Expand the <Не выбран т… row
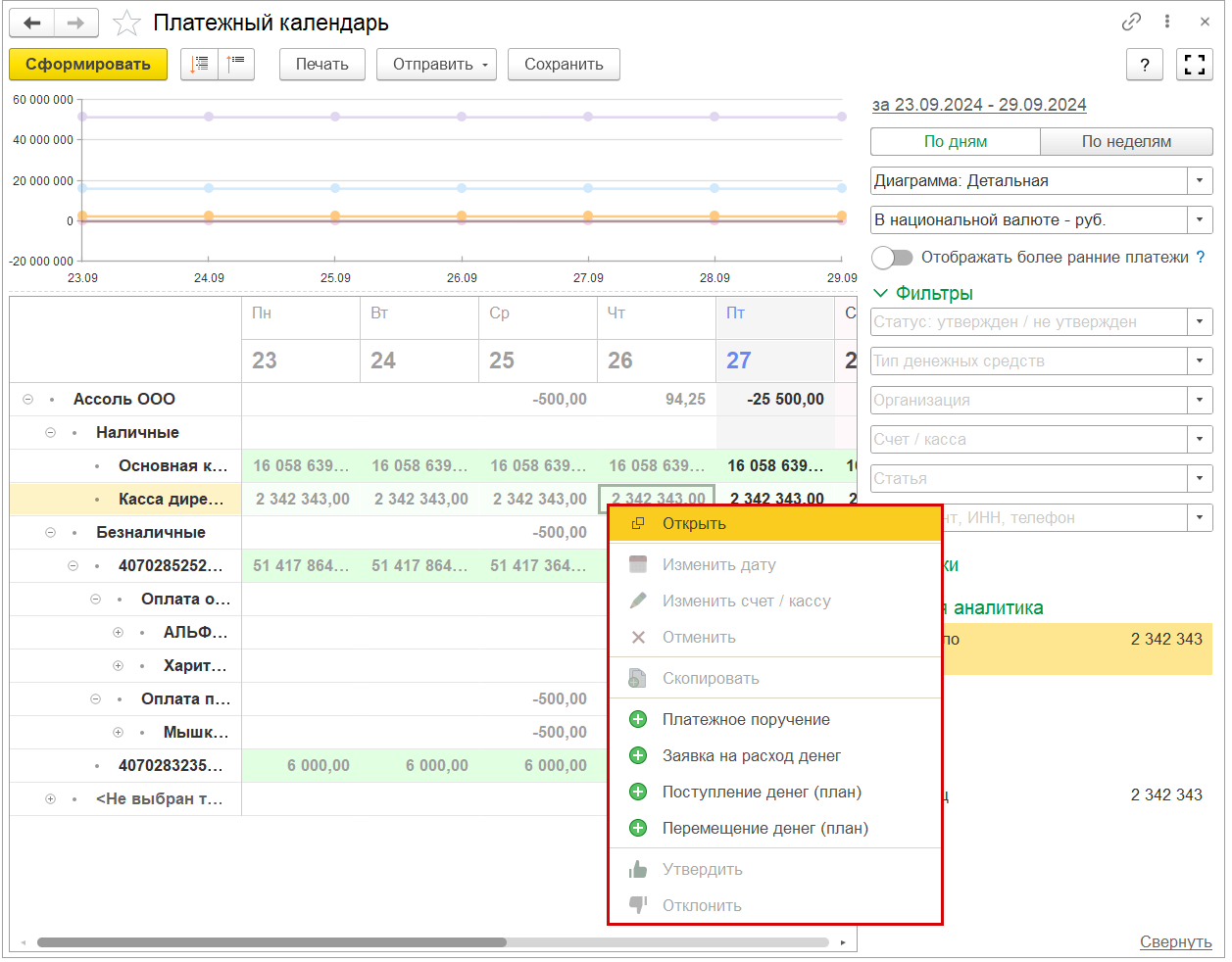 pos(50,798)
